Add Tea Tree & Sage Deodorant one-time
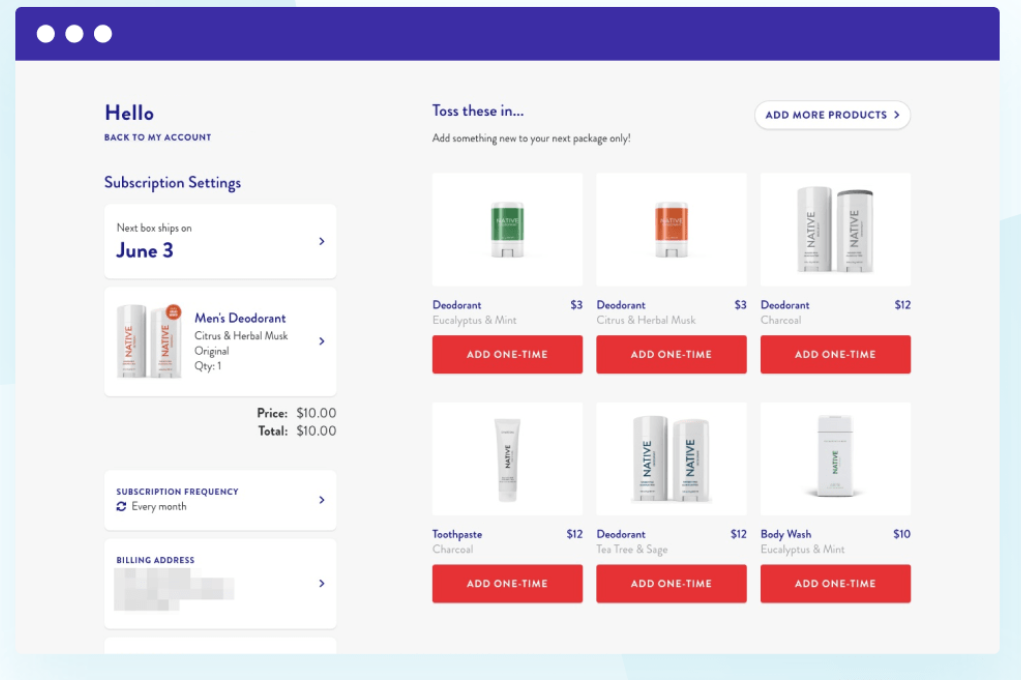1021x680 pixels. 671,584
